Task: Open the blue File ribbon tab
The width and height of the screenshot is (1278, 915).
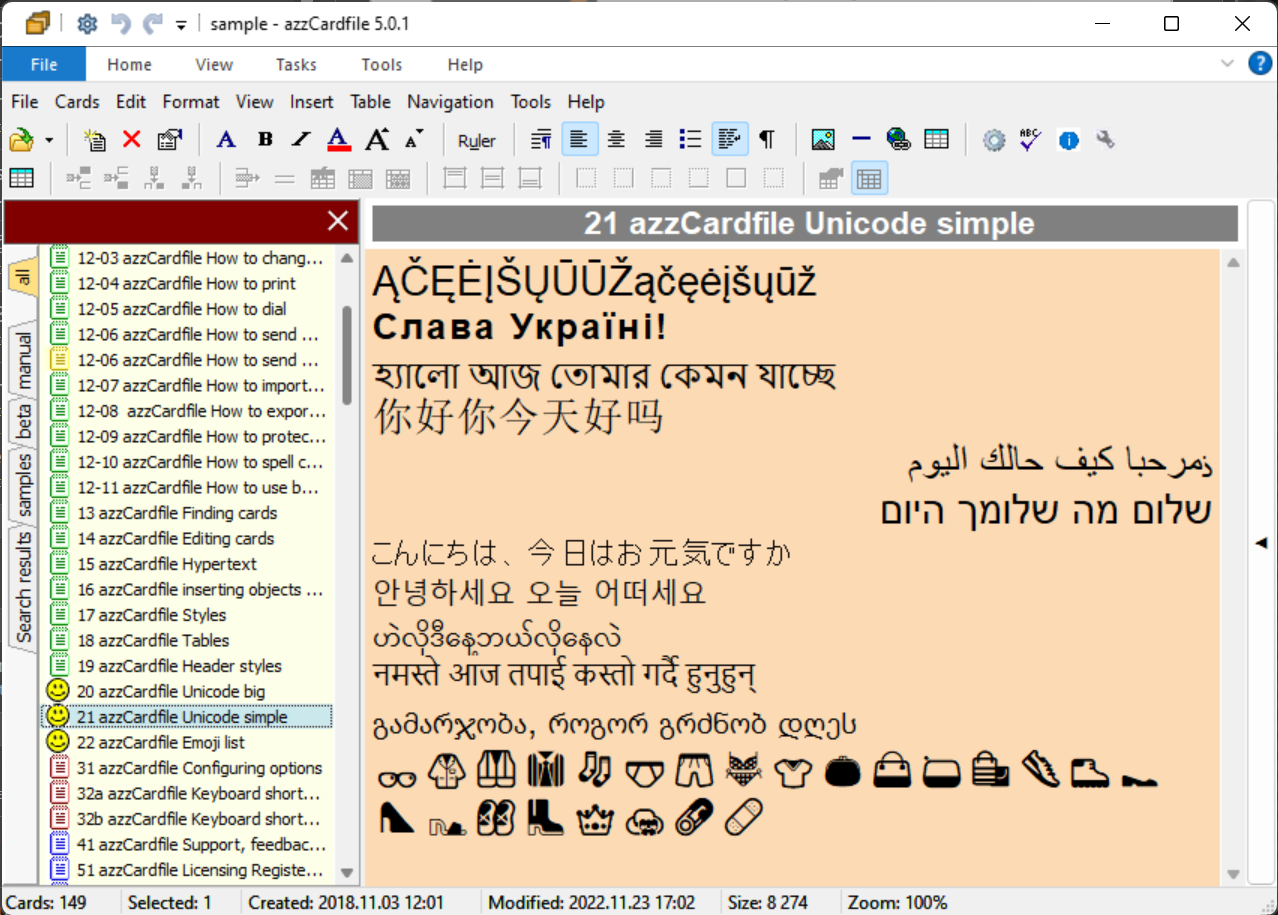Action: (x=44, y=64)
